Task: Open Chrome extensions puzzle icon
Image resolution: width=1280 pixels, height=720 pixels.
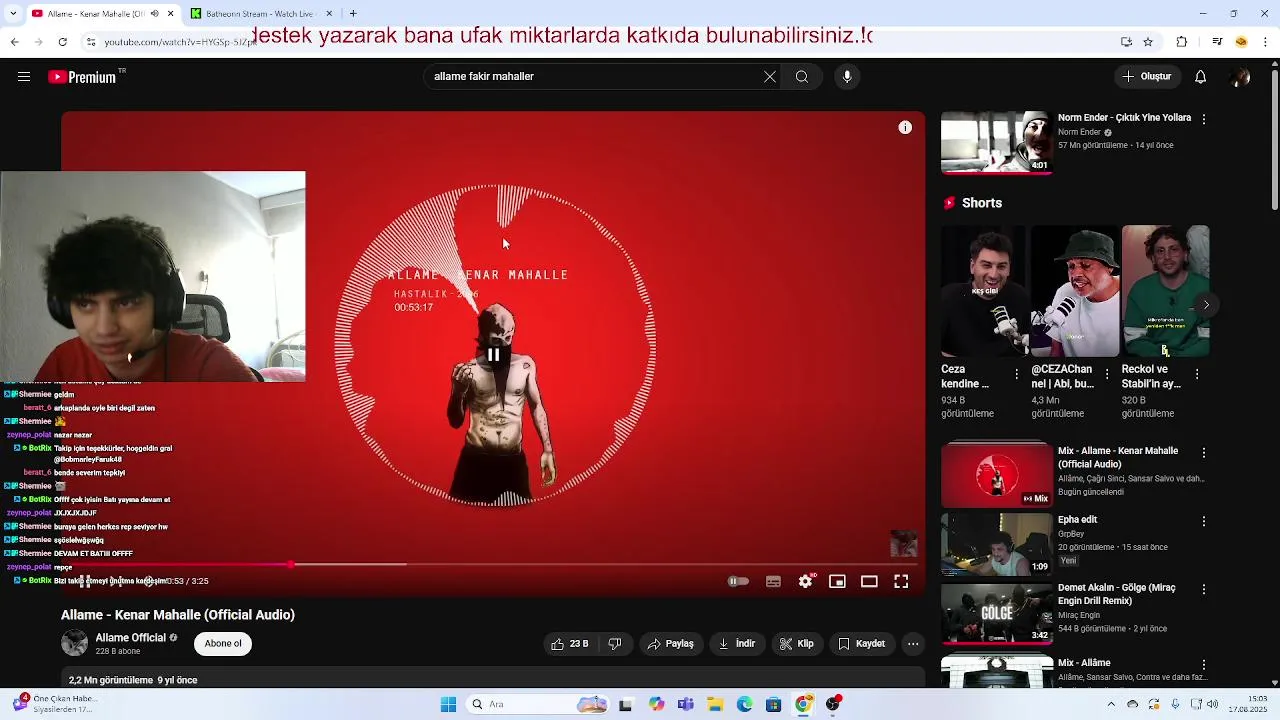Action: pyautogui.click(x=1182, y=42)
